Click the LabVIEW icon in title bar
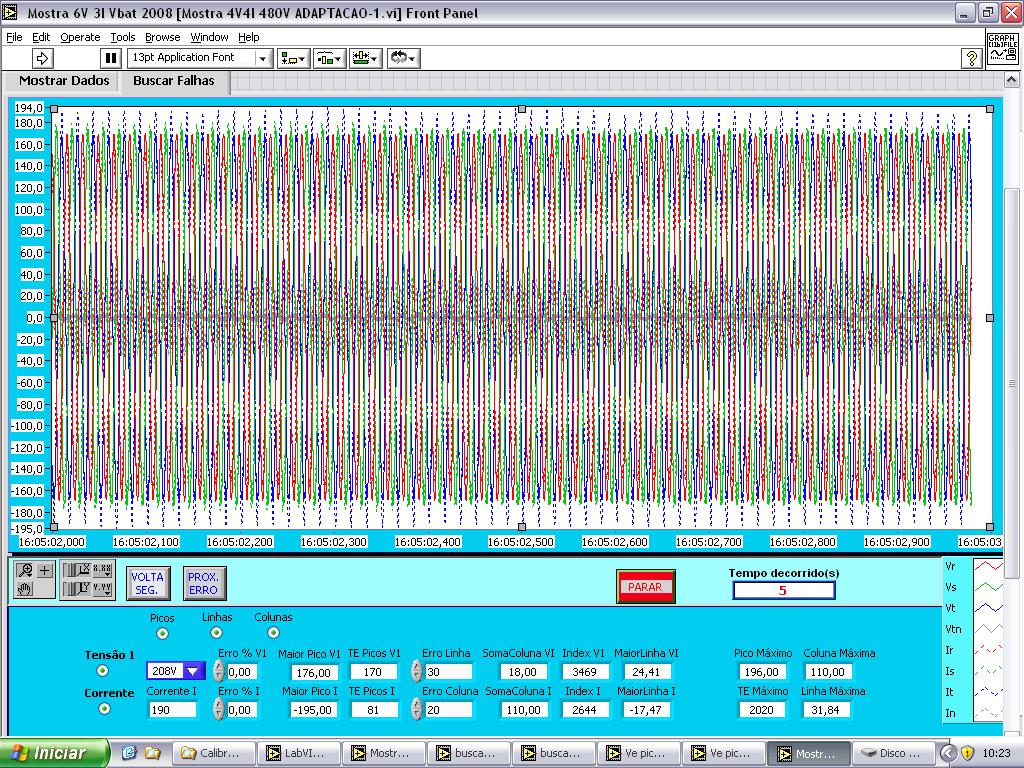Screen dimensions: 1024x768 coord(10,12)
